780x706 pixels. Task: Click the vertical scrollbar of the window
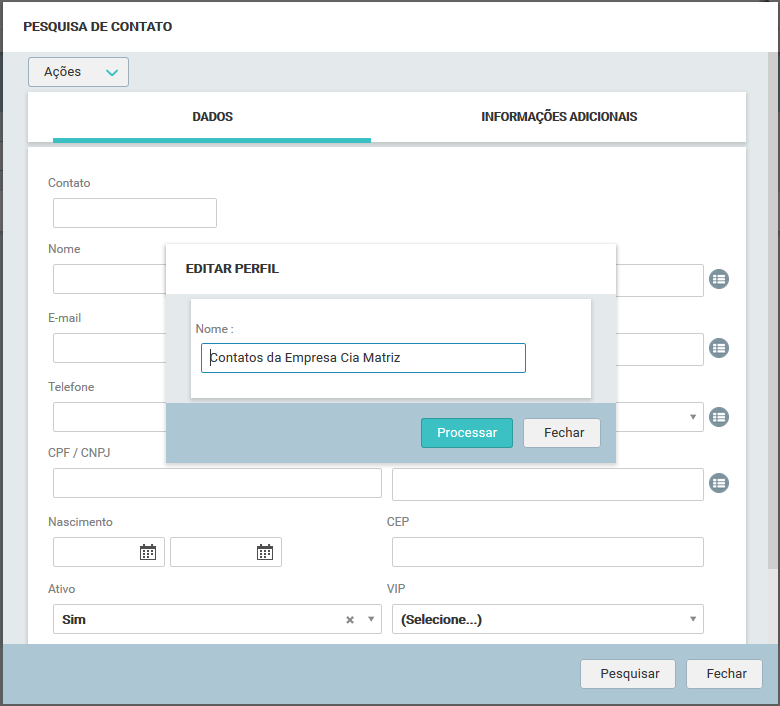[773, 311]
